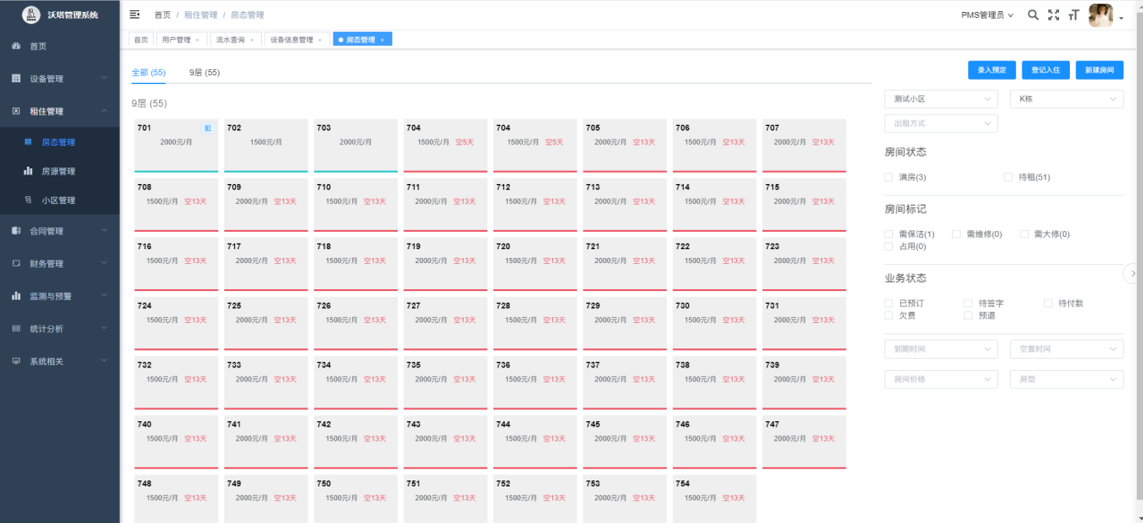
Task: Click the font size icon
Action: [1073, 15]
